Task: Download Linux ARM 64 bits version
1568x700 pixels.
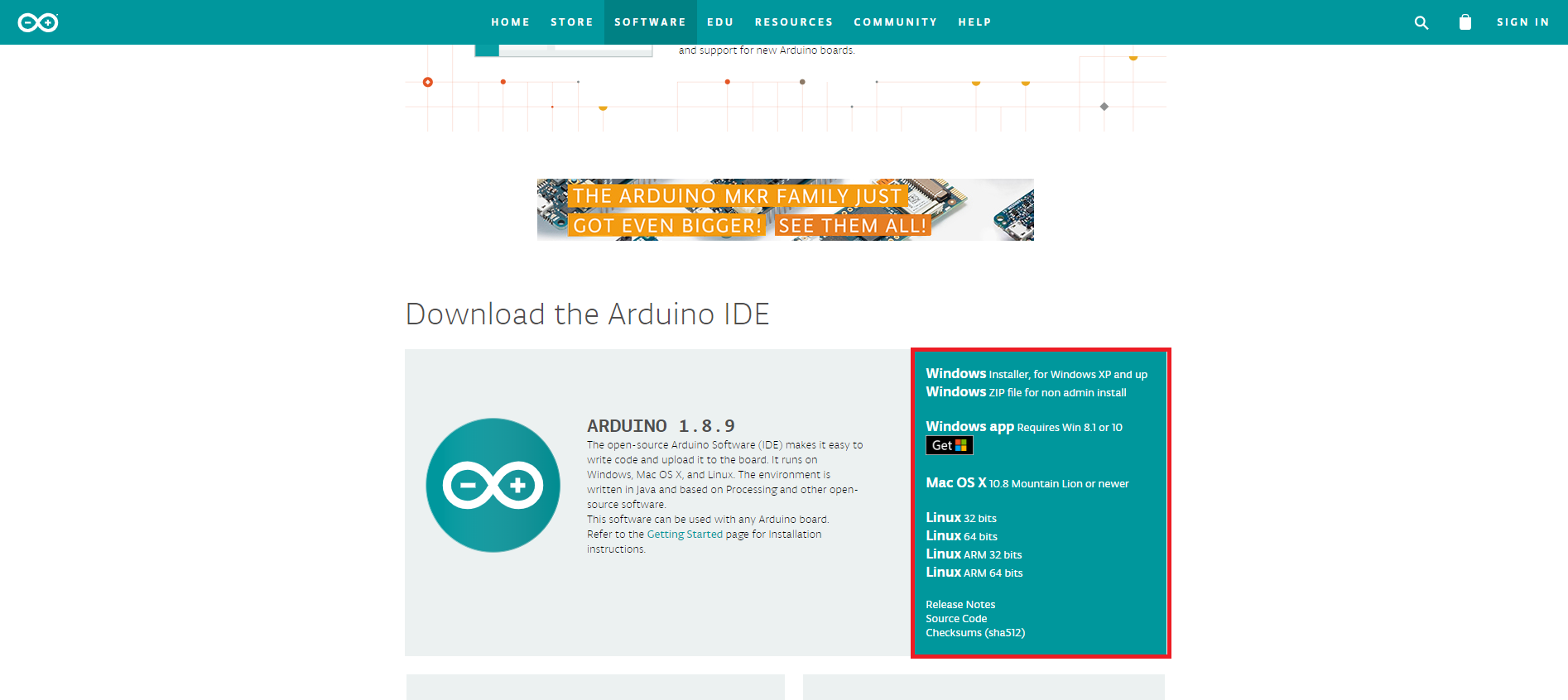Action: [x=974, y=573]
